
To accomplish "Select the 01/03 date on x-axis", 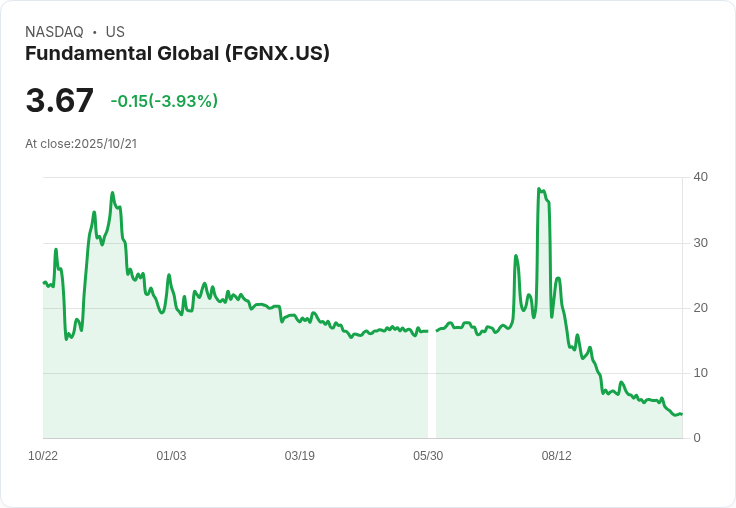I will 171,456.
